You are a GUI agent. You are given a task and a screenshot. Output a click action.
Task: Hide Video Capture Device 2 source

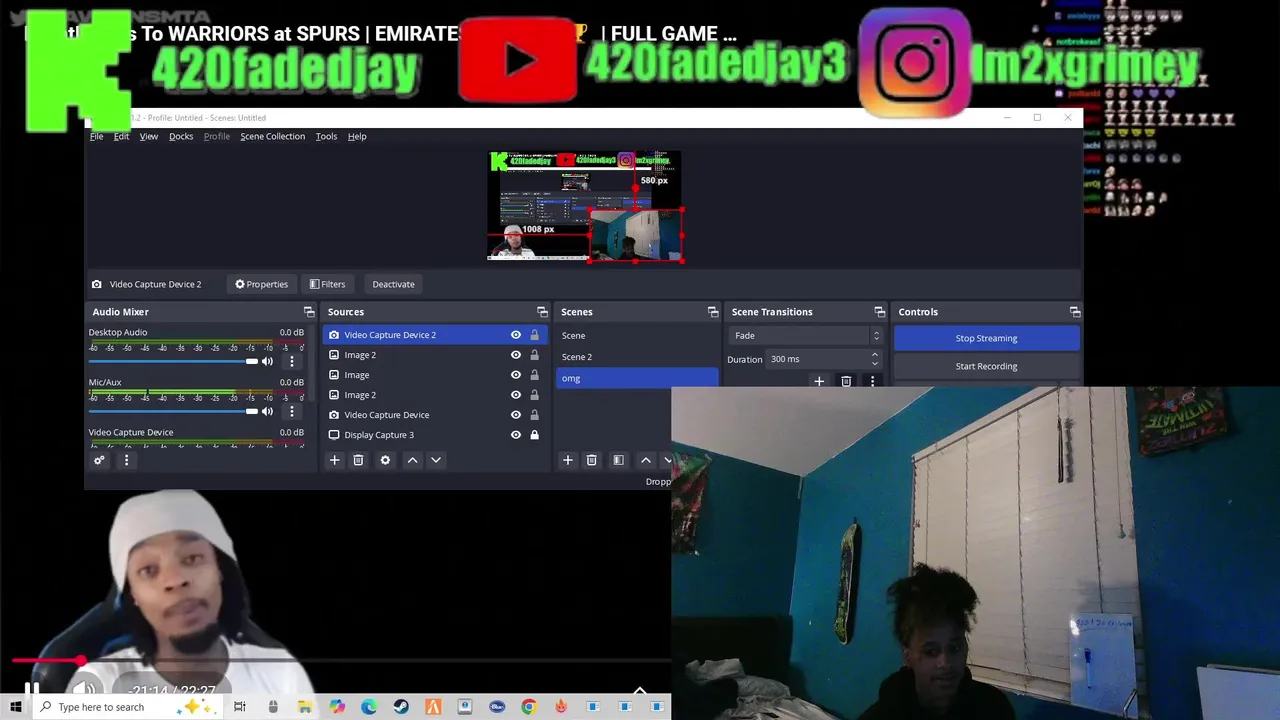516,335
